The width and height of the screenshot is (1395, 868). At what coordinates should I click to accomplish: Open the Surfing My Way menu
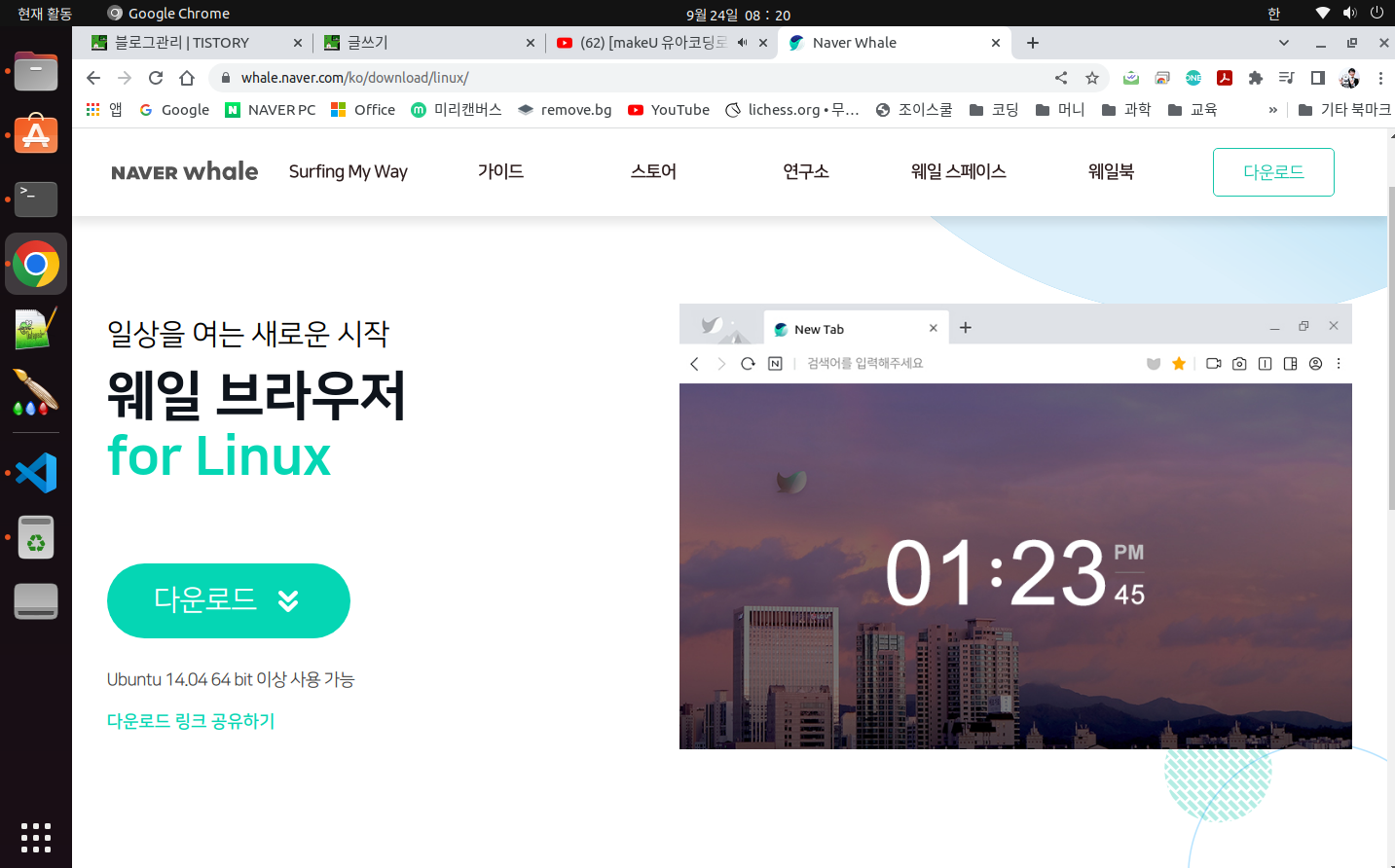[x=349, y=172]
